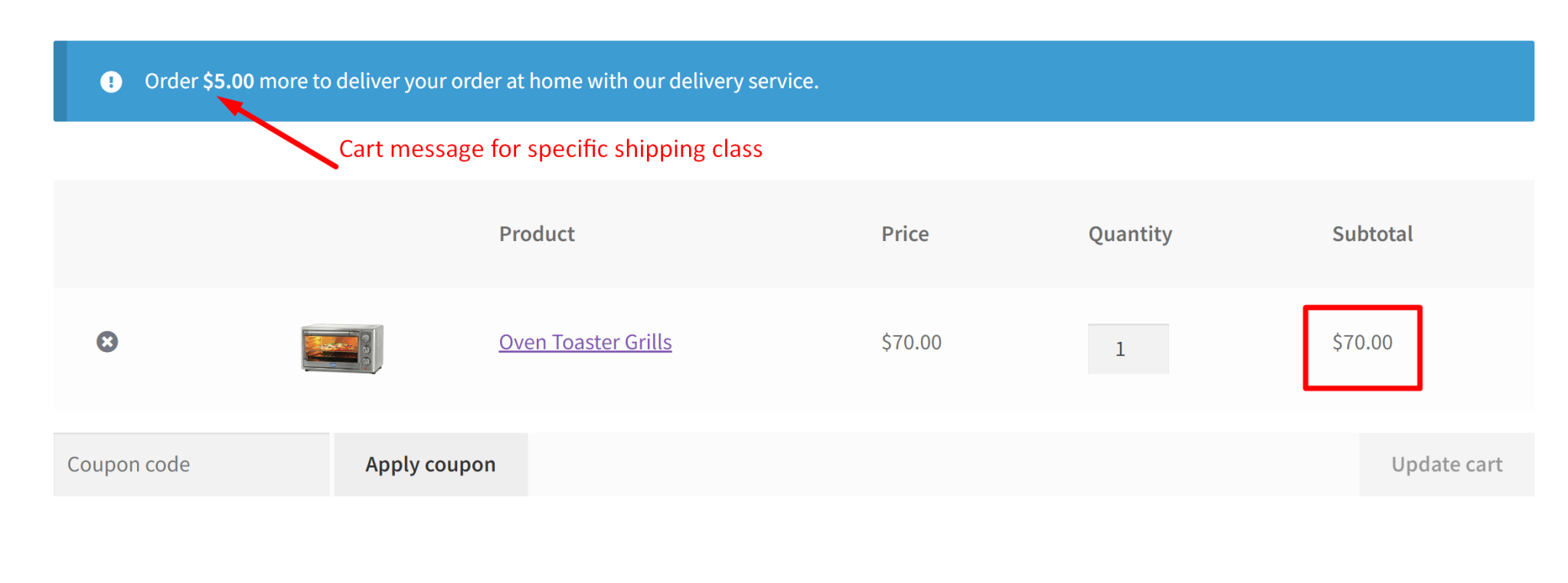1568x583 pixels.
Task: Click the Price column header
Action: (x=905, y=234)
